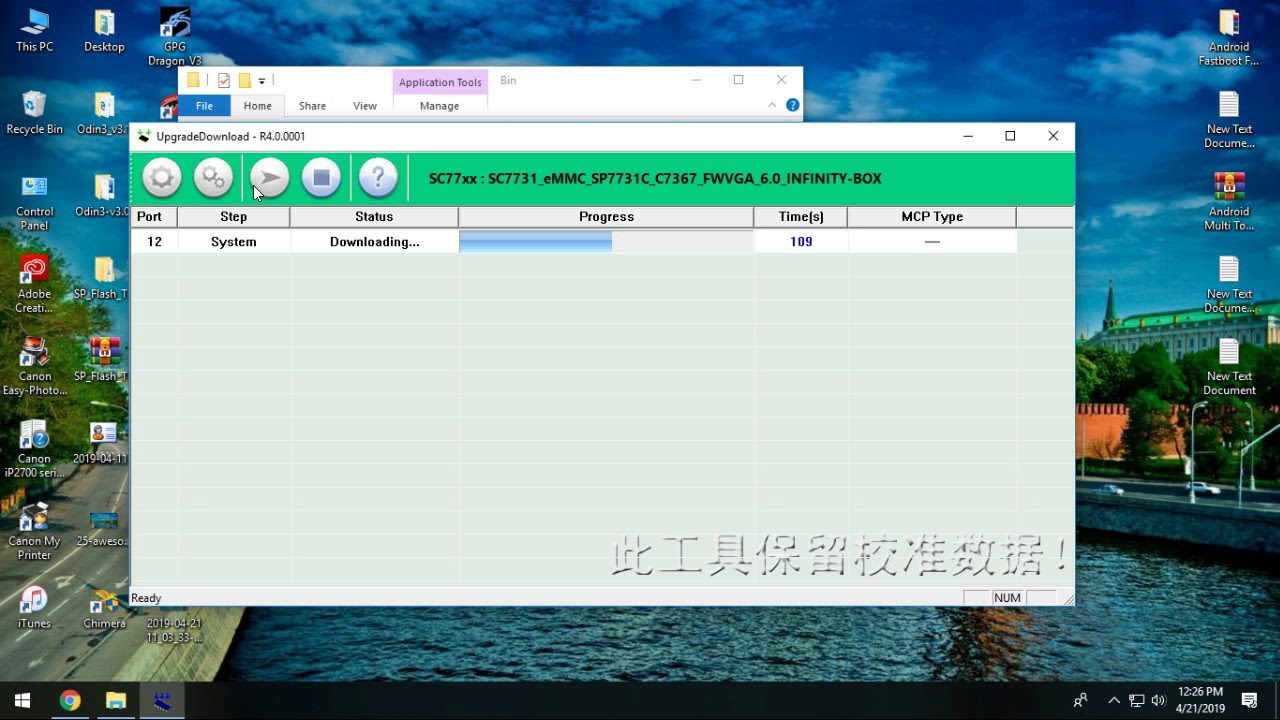This screenshot has height=720, width=1280.
Task: Select the time value 109 cell
Action: (801, 242)
